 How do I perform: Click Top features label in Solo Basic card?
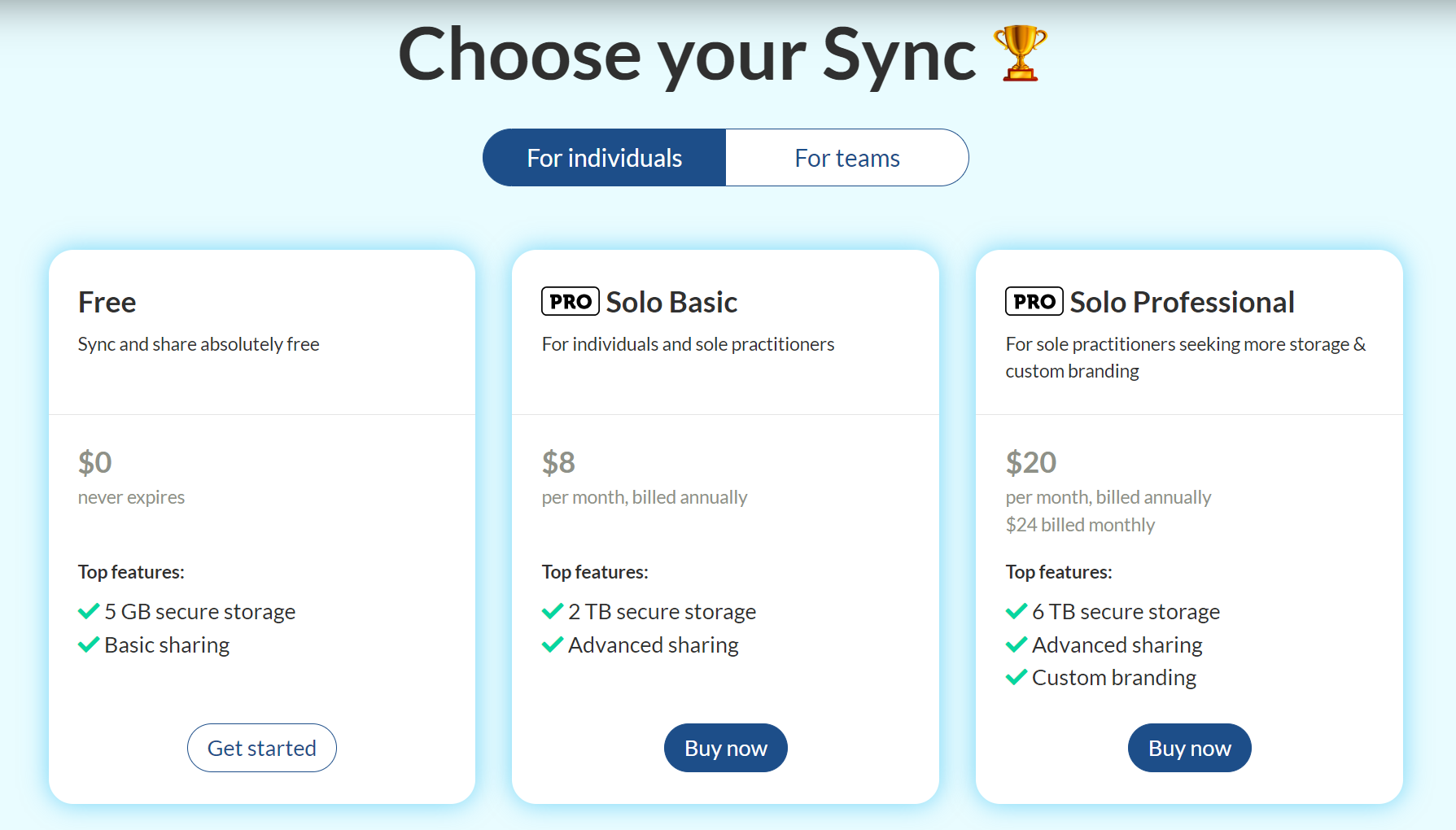pos(596,572)
